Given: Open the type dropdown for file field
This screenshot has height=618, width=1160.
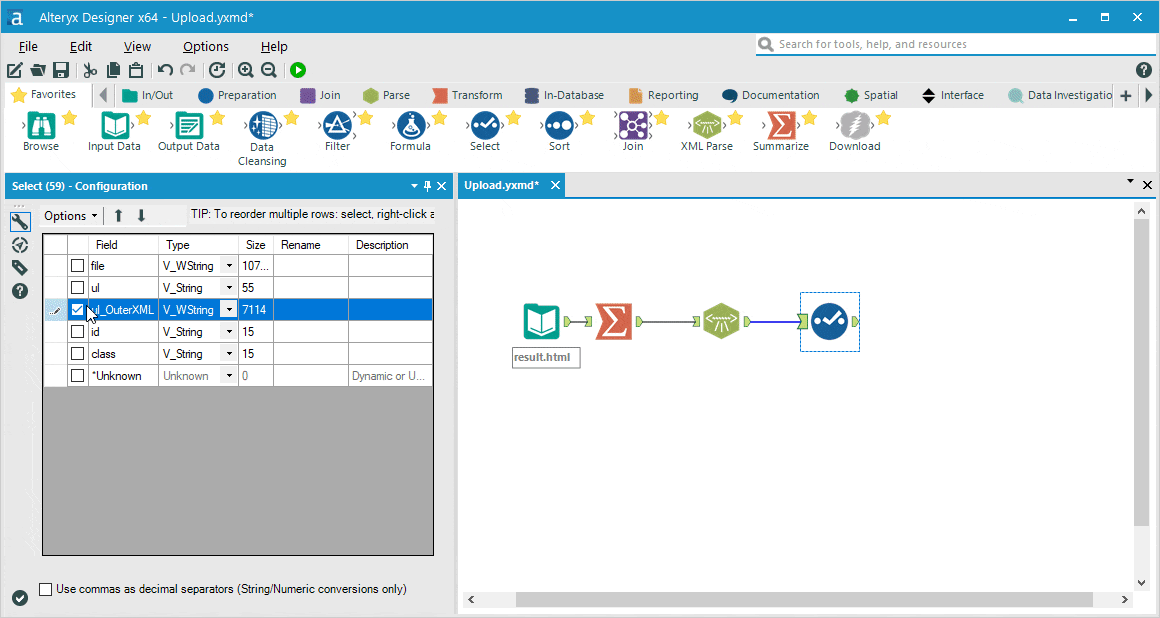Looking at the screenshot, I should 229,266.
